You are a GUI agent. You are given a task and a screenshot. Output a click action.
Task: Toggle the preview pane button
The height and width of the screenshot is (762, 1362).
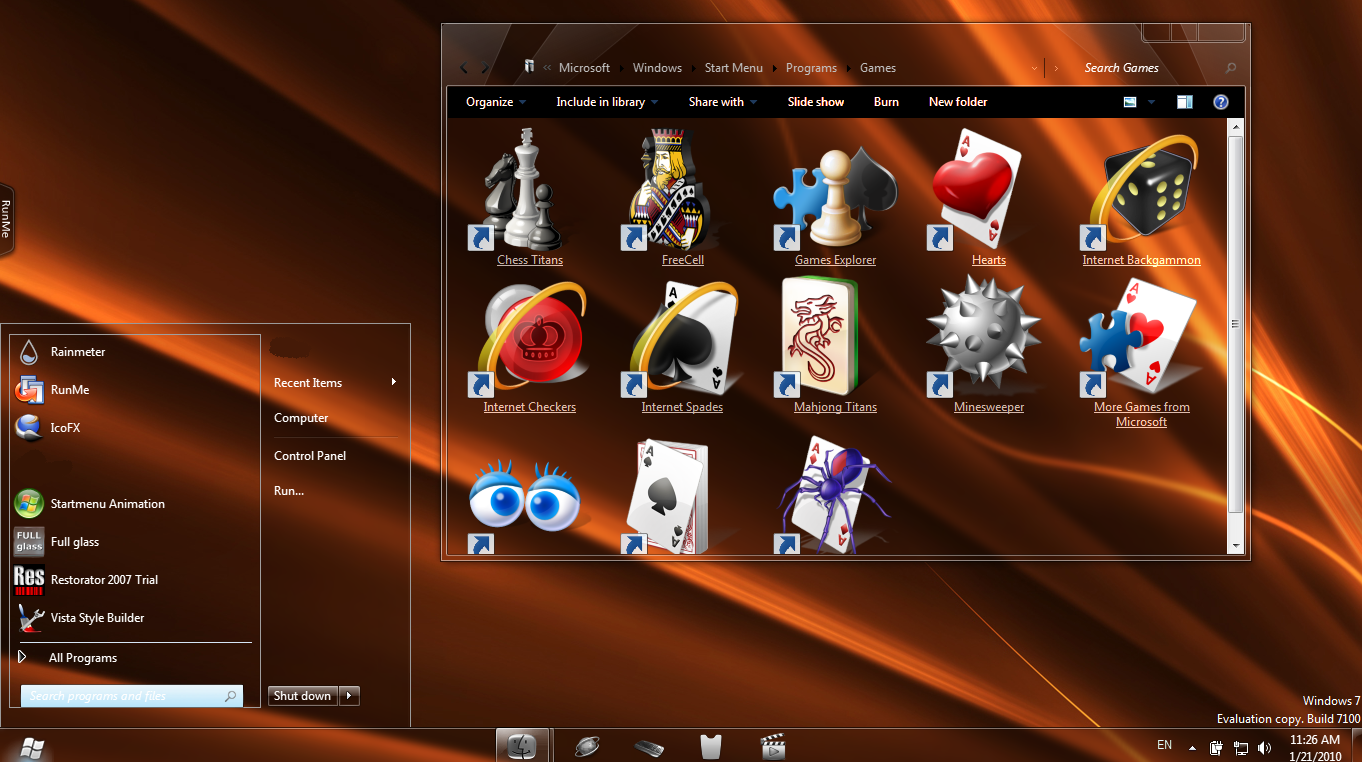click(x=1185, y=102)
